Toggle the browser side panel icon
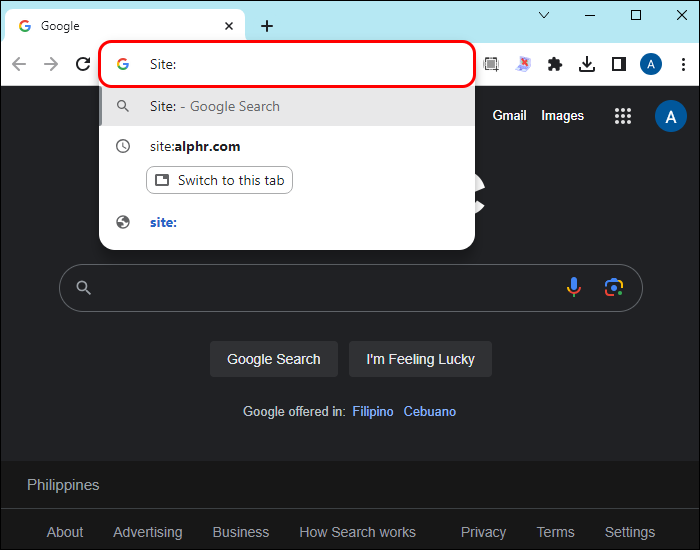Image resolution: width=700 pixels, height=550 pixels. tap(619, 64)
